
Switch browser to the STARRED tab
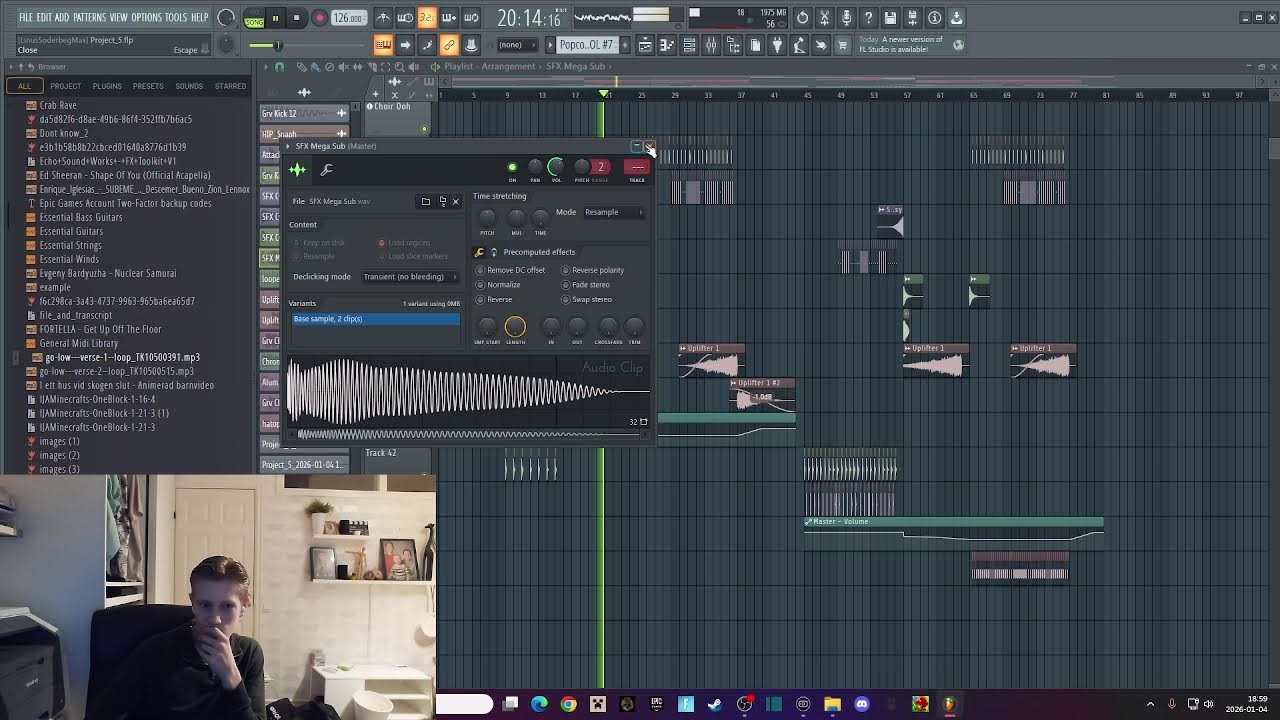tap(230, 86)
